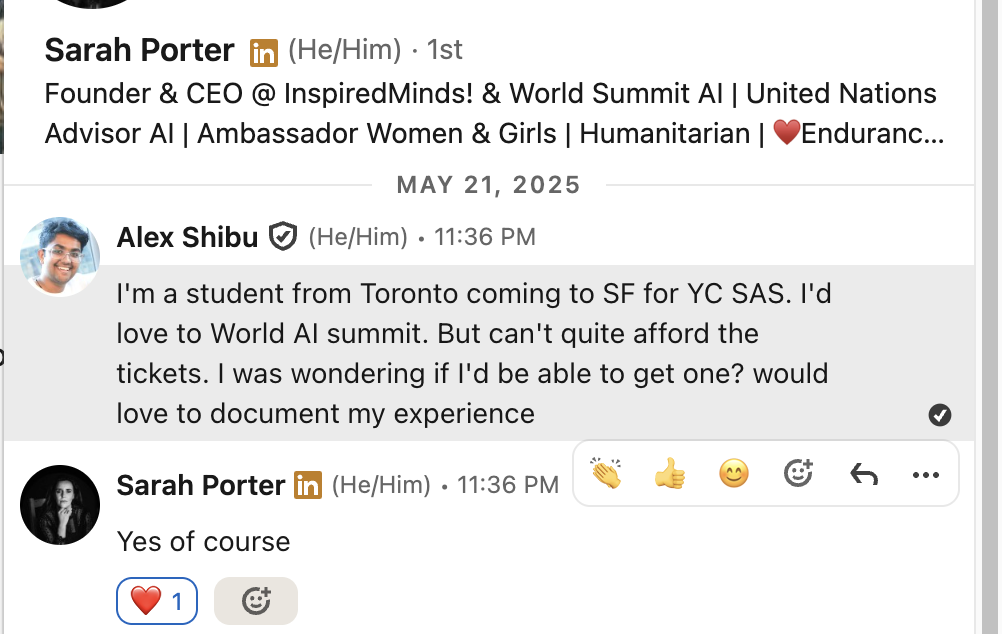Click the message sent checkmark indicator
Screen dimensions: 1002x634
coord(939,415)
